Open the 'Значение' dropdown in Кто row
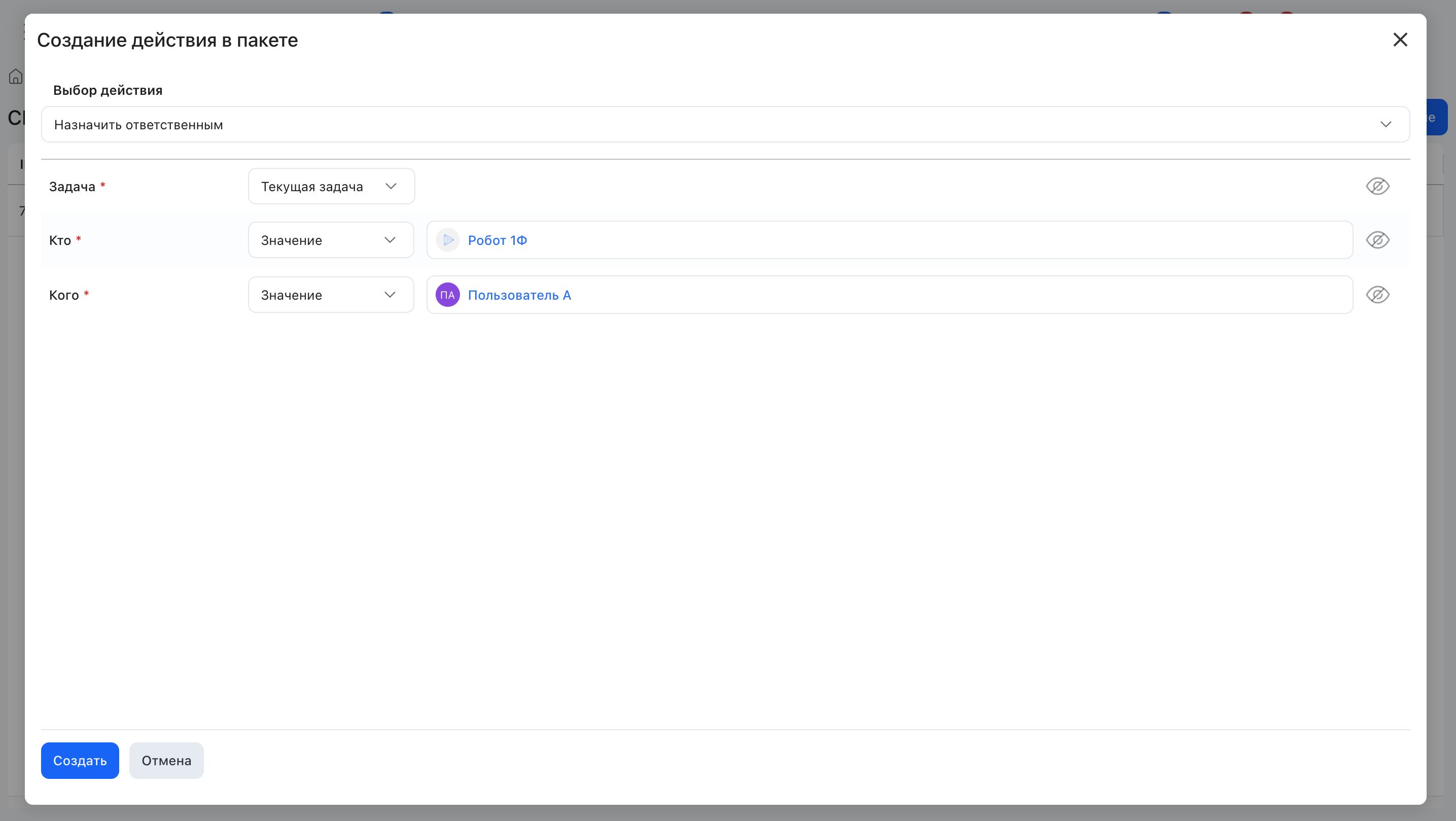The image size is (1456, 821). tap(331, 240)
